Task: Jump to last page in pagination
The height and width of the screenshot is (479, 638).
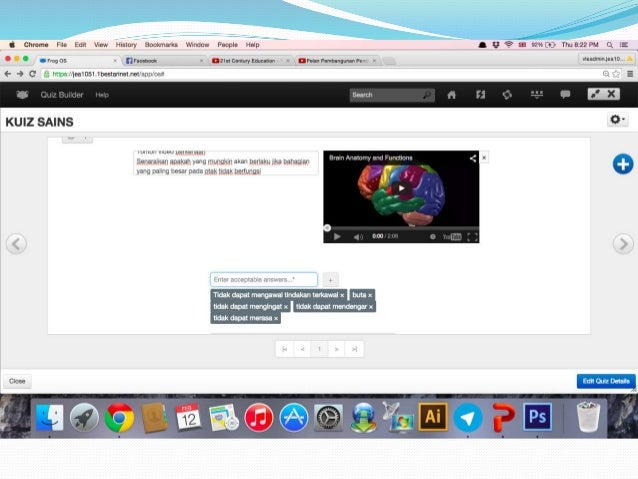Action: (354, 349)
